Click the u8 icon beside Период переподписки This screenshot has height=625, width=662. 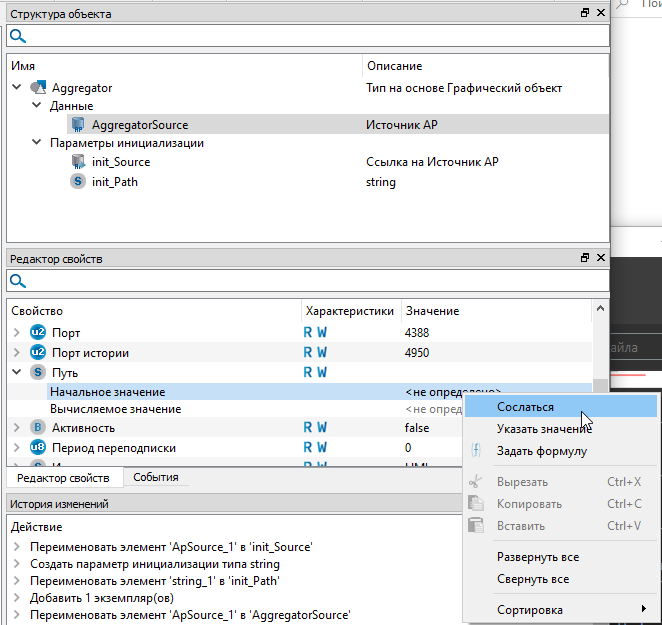(x=38, y=448)
